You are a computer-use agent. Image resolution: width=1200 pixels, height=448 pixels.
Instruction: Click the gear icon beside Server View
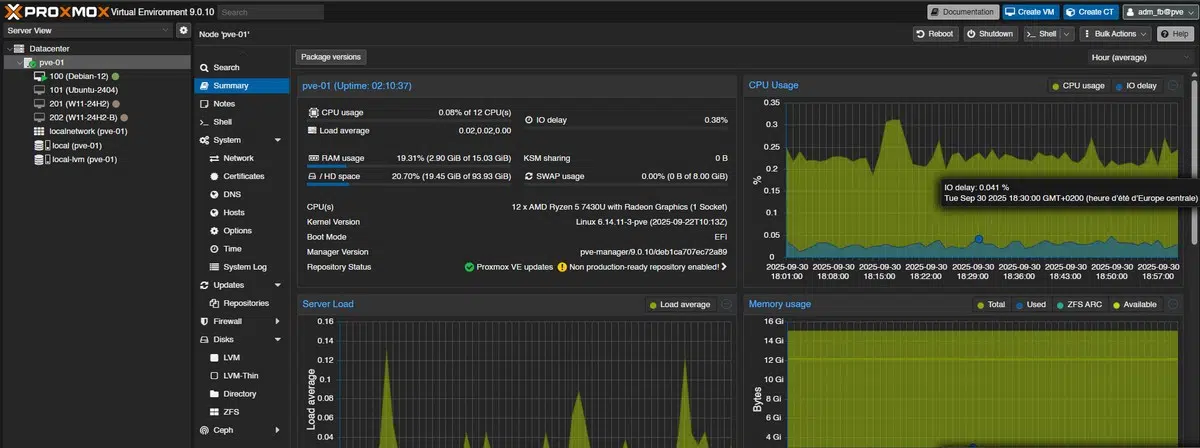(x=183, y=31)
